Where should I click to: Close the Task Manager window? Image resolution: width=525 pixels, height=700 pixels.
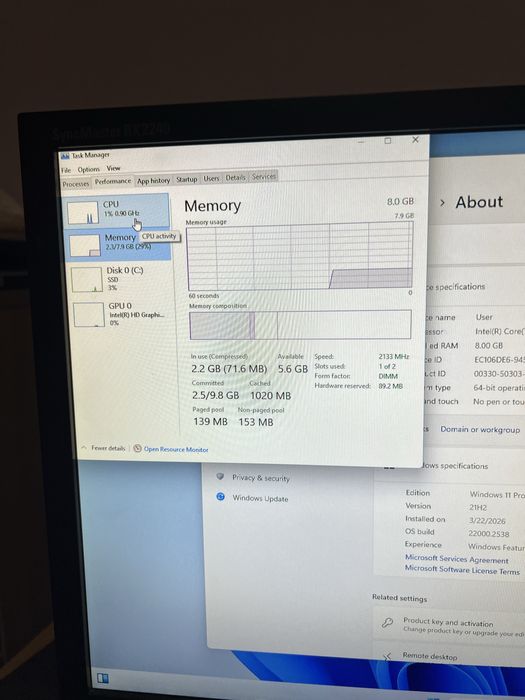[415, 140]
